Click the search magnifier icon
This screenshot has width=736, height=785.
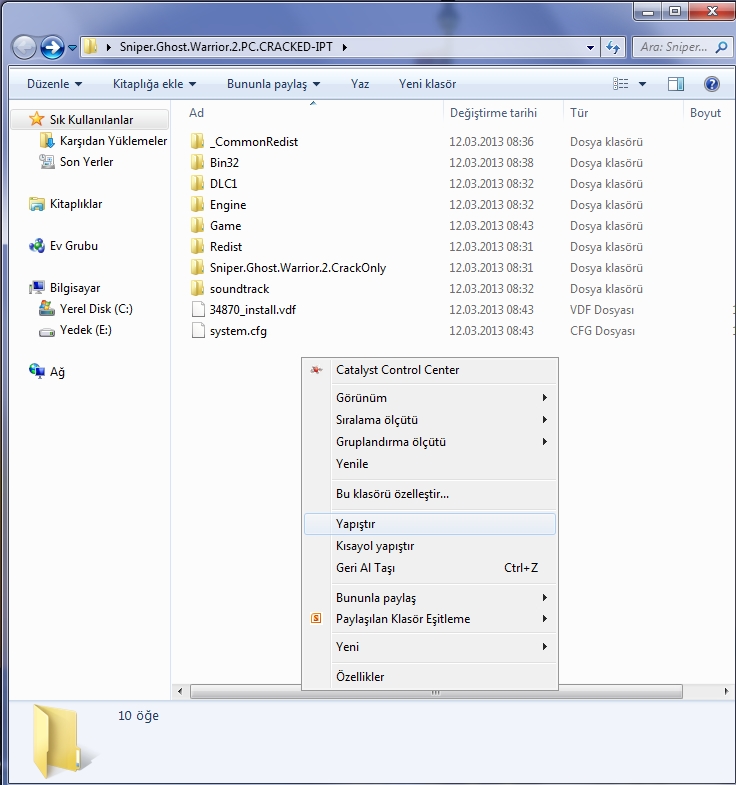tap(721, 48)
